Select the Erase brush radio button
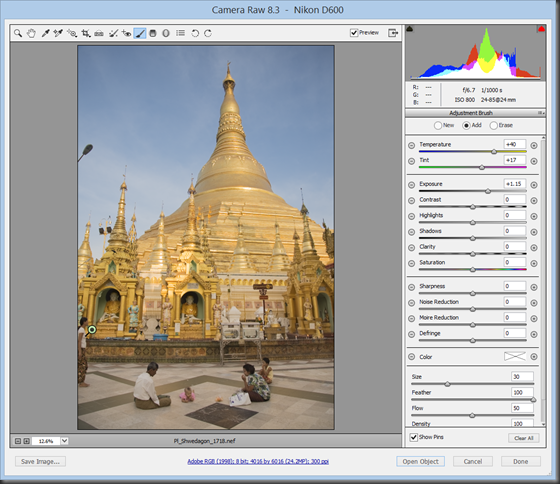This screenshot has height=484, width=560. (x=494, y=125)
